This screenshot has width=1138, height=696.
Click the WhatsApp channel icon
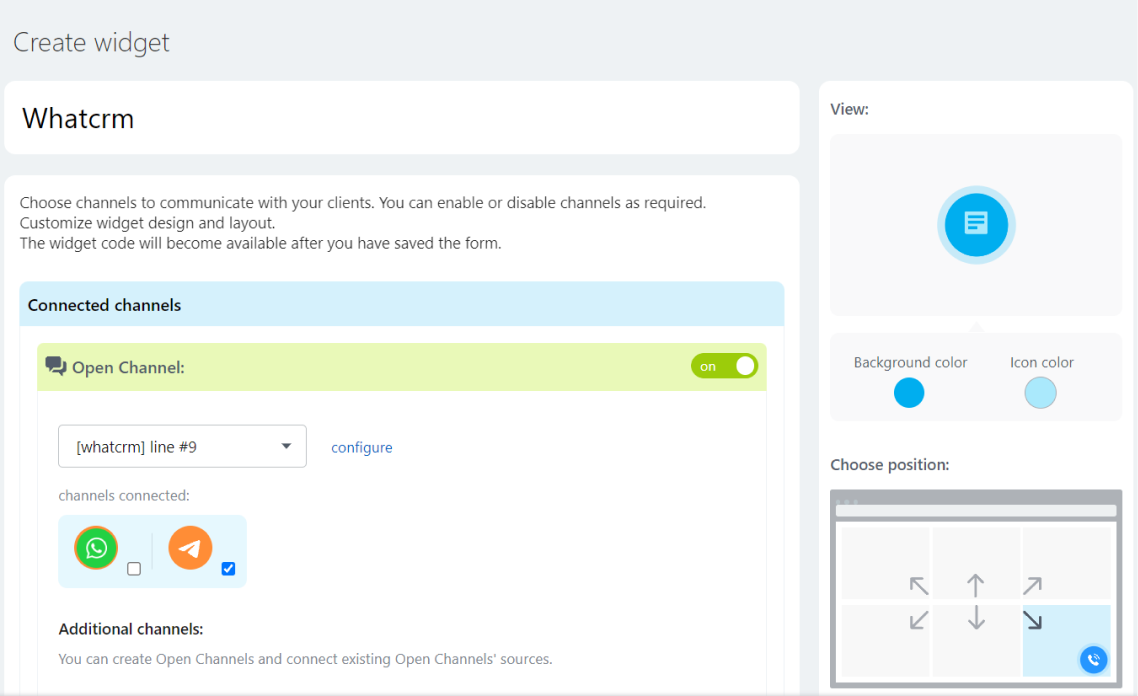(96, 547)
